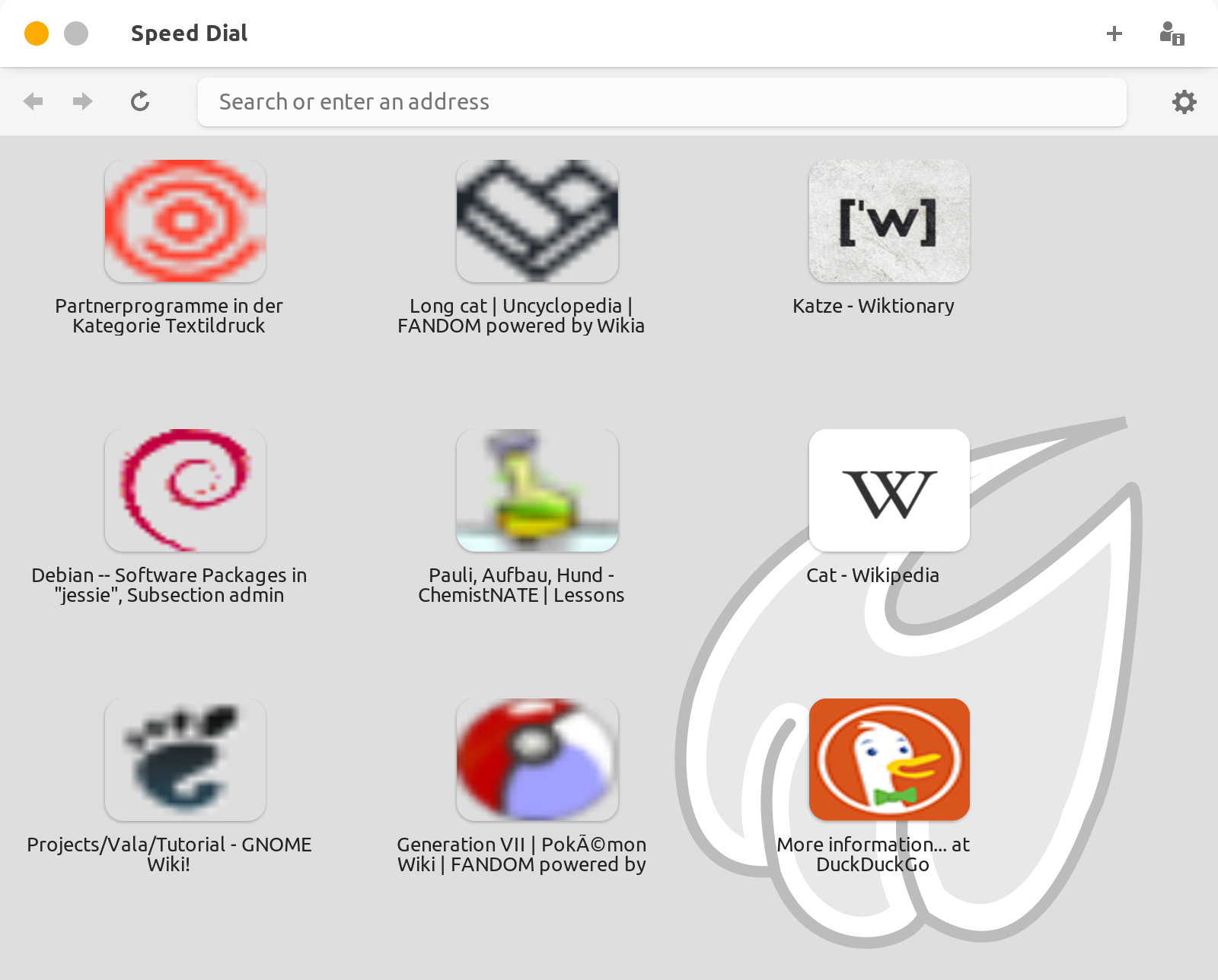Image resolution: width=1218 pixels, height=980 pixels.
Task: Open the GNOME Wiki Vala Tutorial icon
Action: tap(185, 759)
